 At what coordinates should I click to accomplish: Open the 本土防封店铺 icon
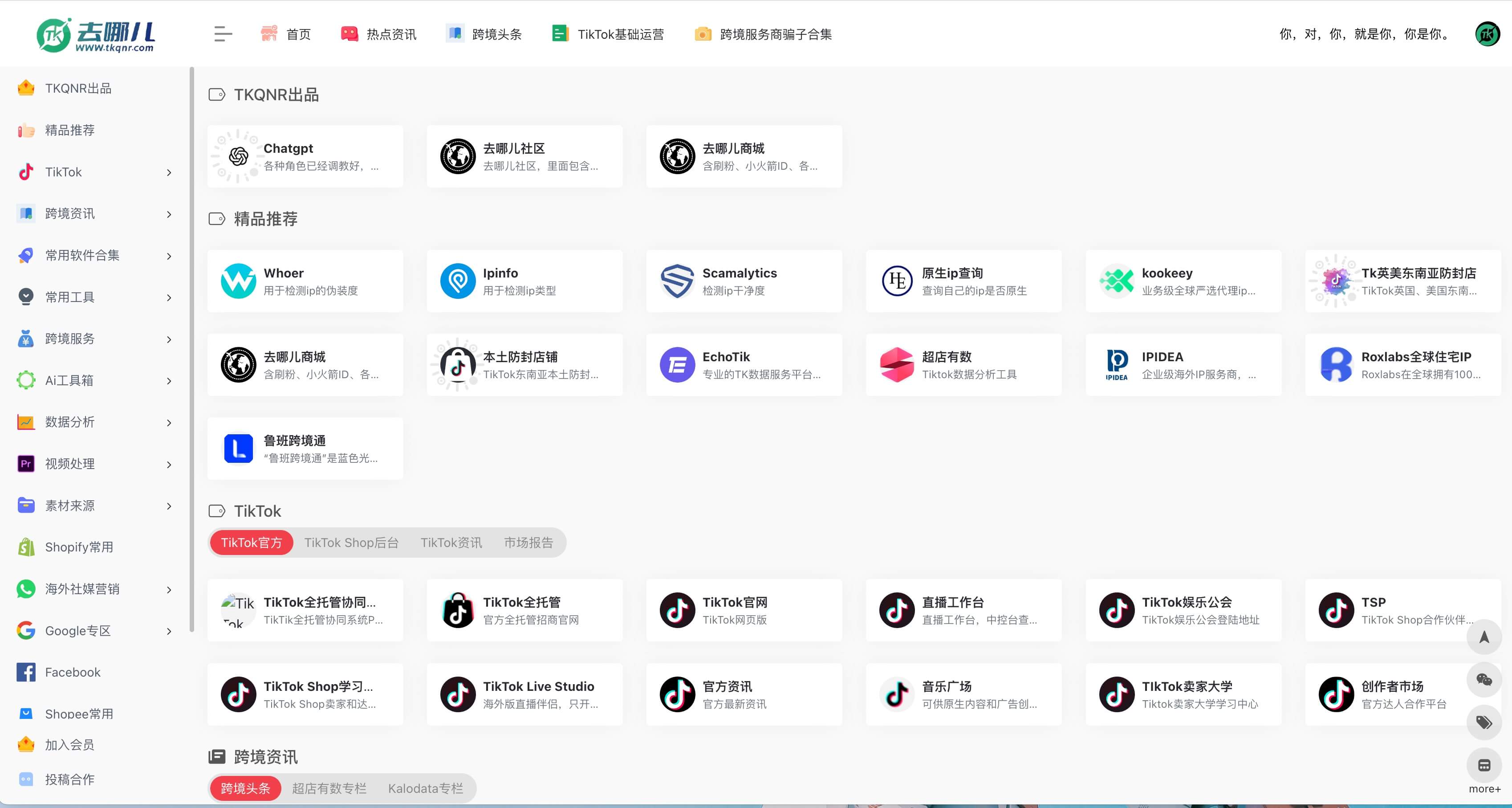tap(458, 365)
